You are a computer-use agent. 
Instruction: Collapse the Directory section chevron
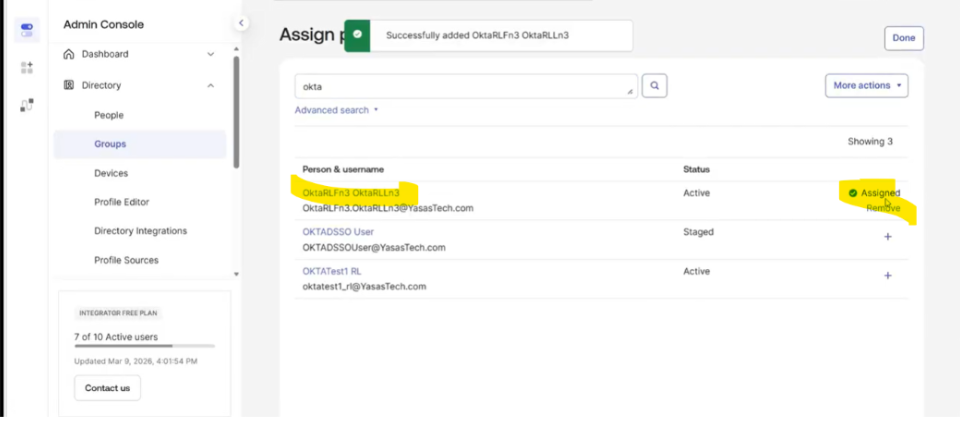pos(210,86)
